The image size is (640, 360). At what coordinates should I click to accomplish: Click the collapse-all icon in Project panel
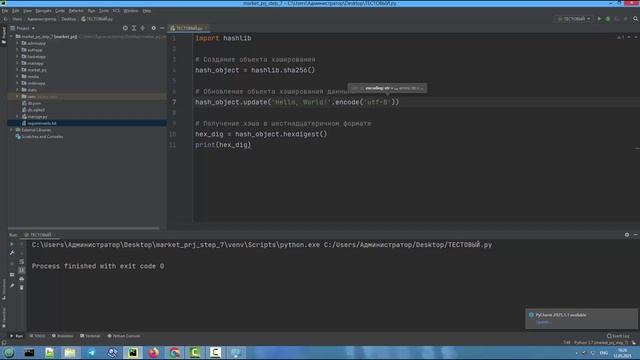tap(142, 28)
